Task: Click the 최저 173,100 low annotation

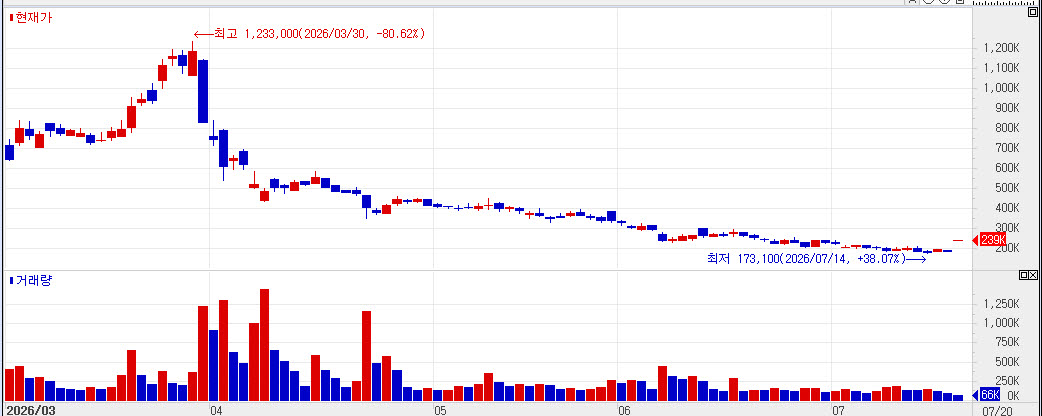Action: (x=817, y=259)
